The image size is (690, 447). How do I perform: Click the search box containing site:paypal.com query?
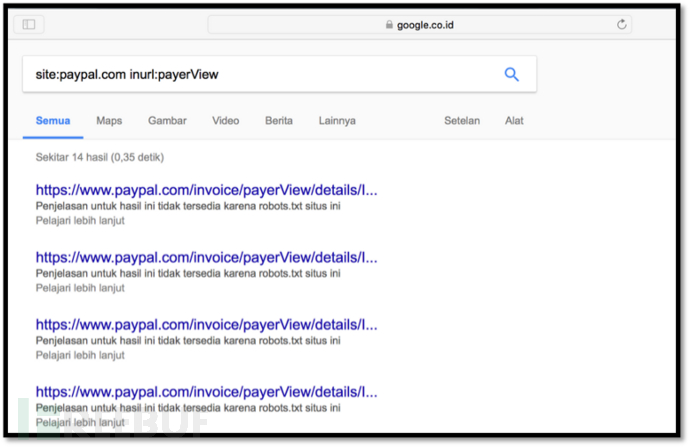click(x=279, y=74)
